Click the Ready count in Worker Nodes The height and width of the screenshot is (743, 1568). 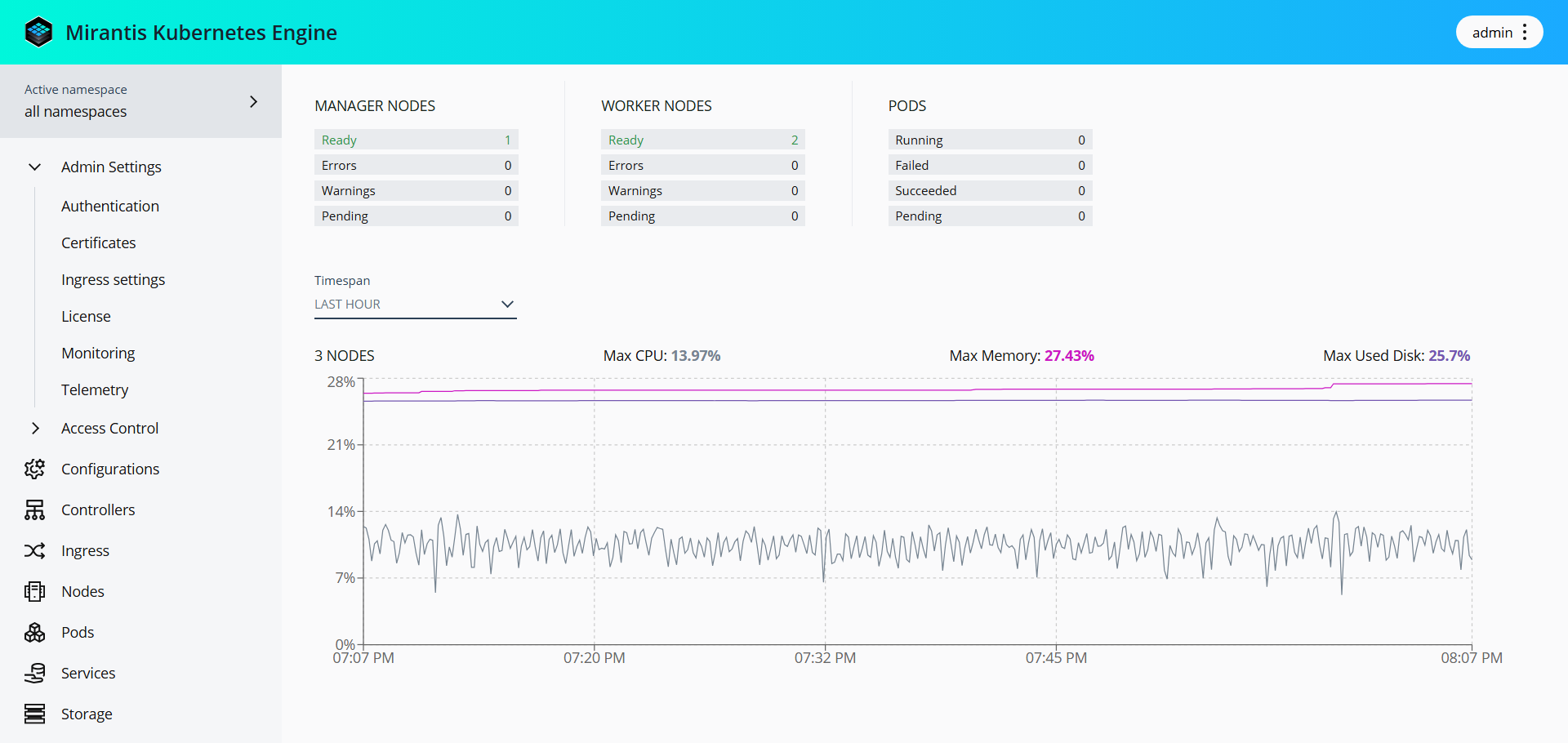(794, 140)
